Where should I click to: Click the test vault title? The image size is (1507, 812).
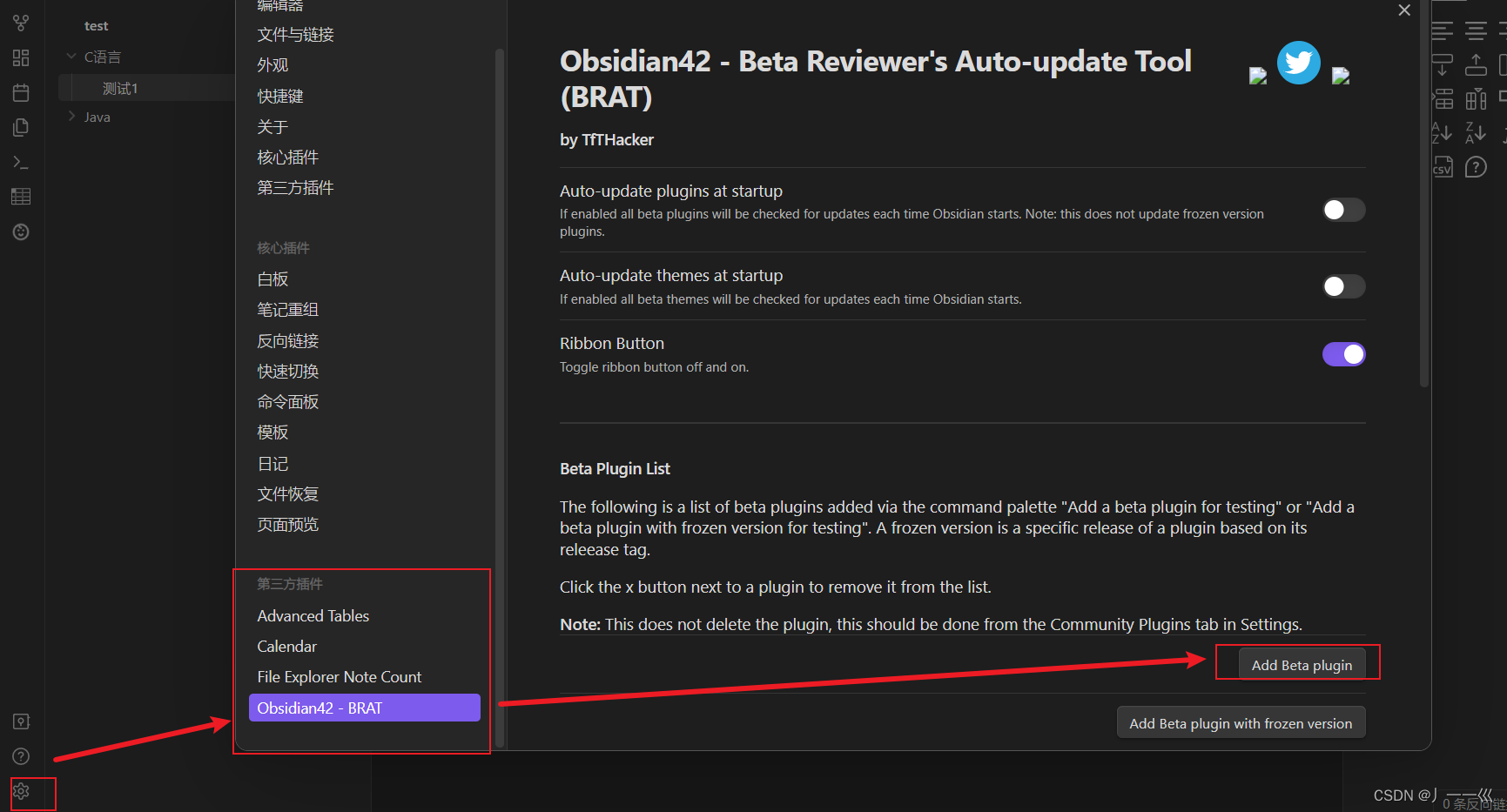97,26
